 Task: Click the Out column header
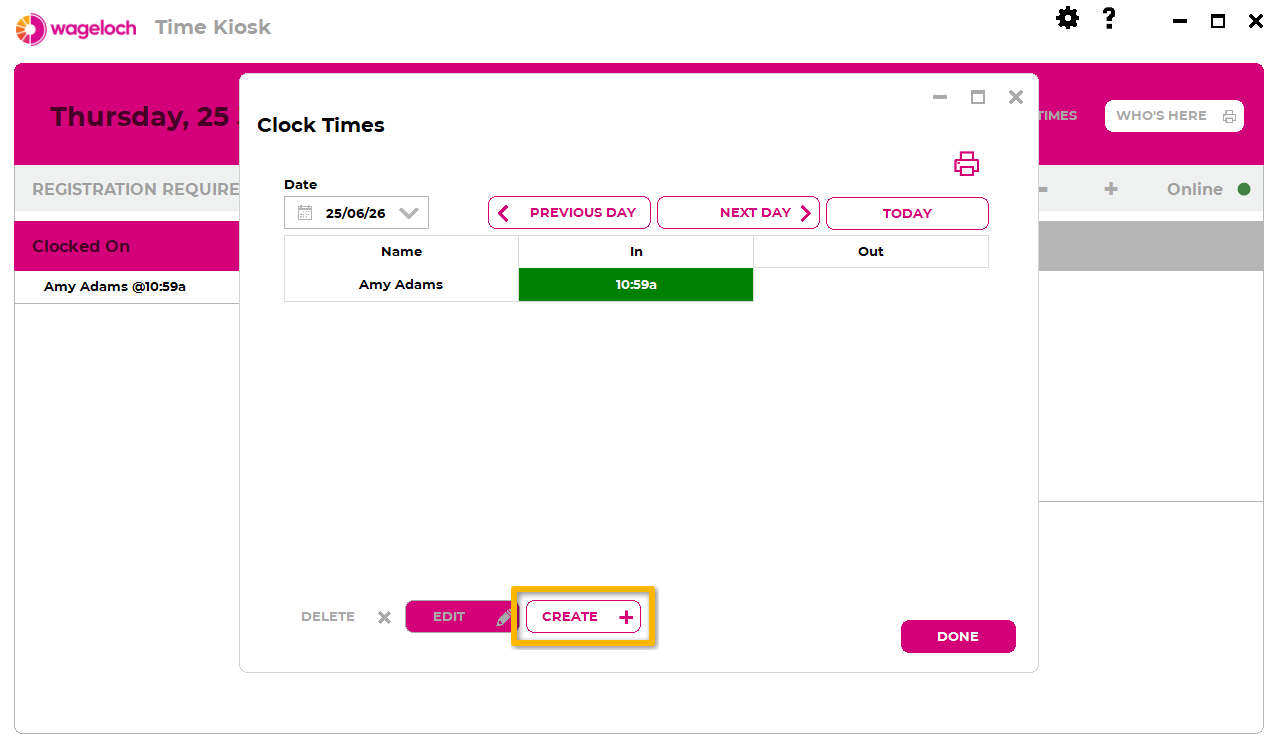click(x=871, y=252)
